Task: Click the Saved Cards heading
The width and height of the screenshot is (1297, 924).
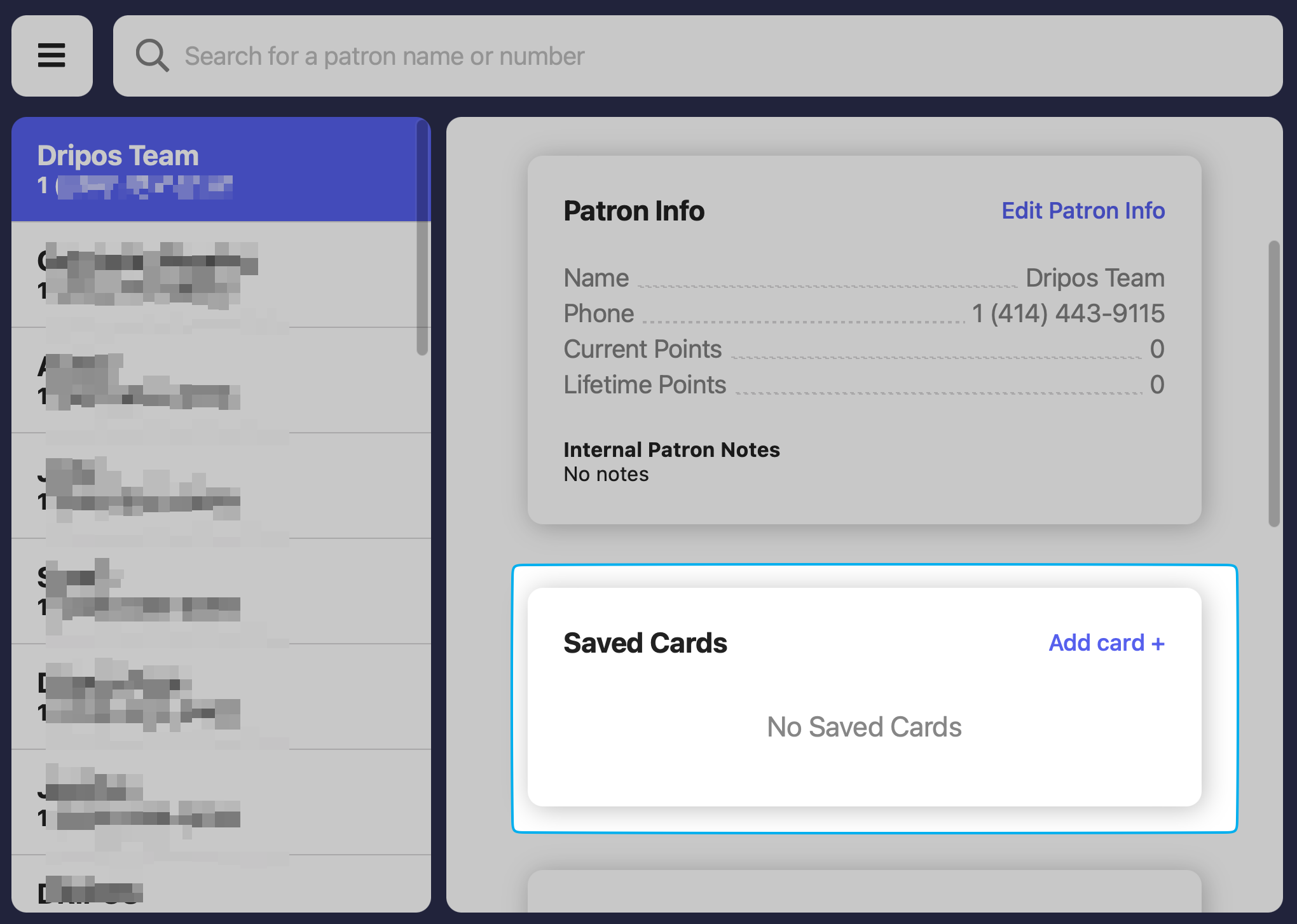Action: click(x=645, y=643)
